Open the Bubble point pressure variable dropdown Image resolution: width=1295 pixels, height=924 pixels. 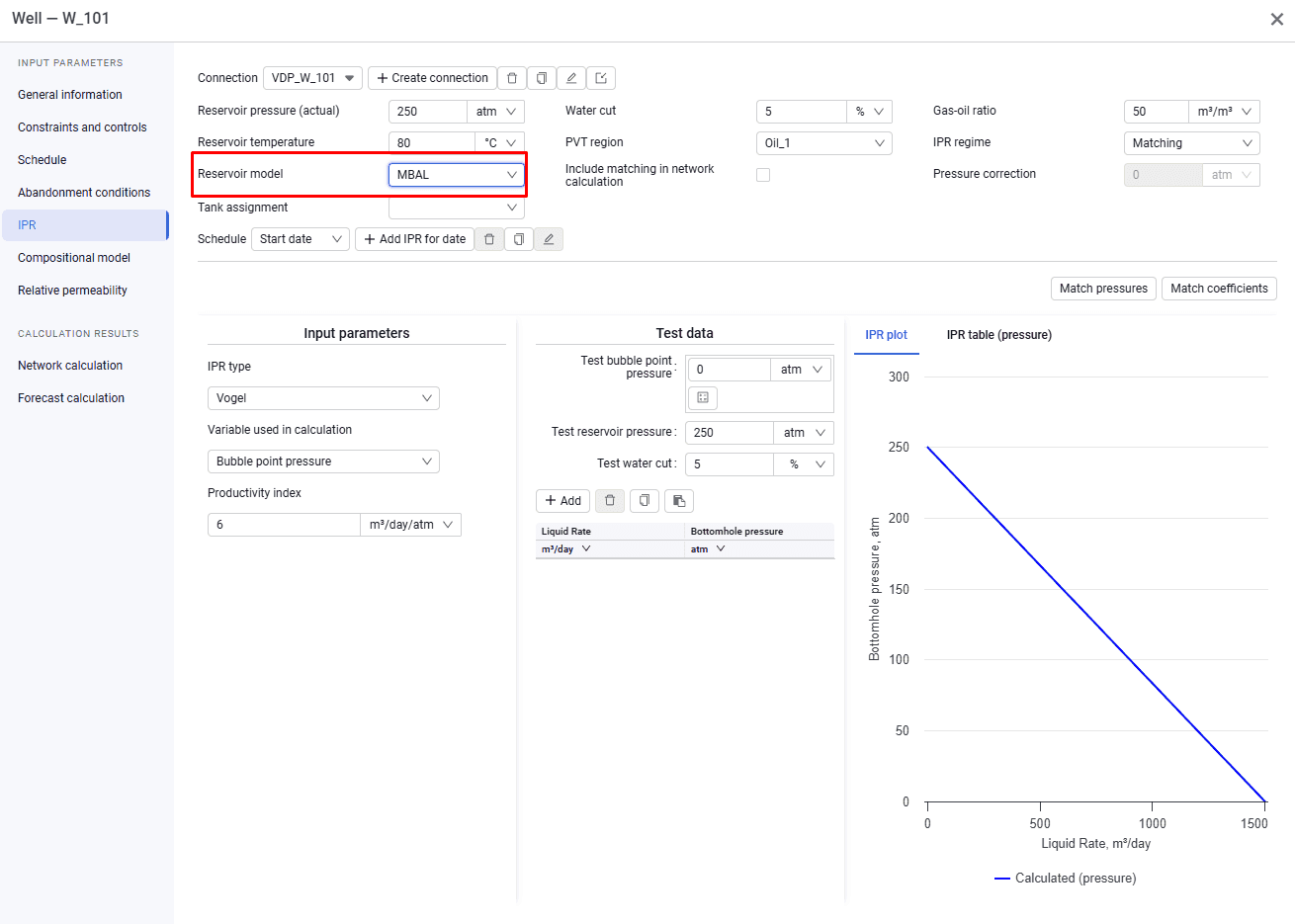323,462
